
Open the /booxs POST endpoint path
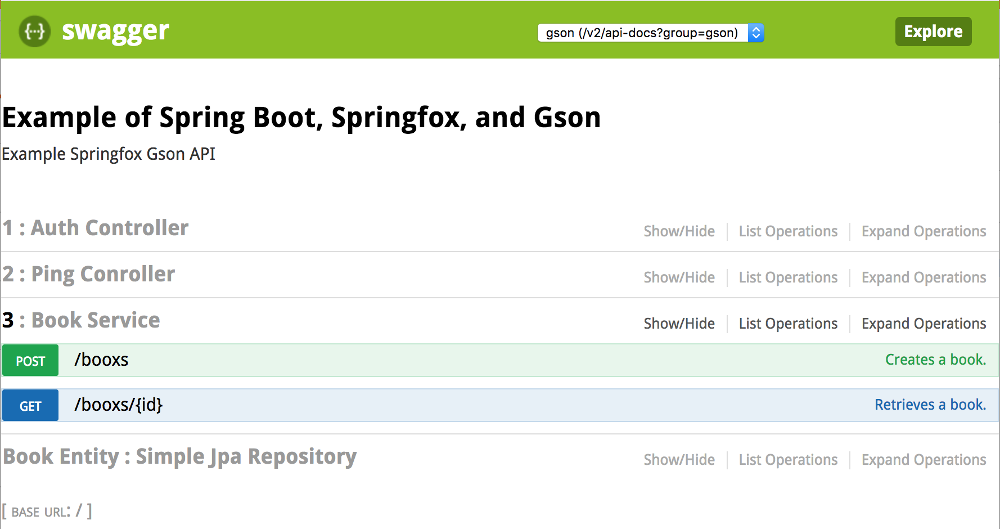[x=101, y=360]
